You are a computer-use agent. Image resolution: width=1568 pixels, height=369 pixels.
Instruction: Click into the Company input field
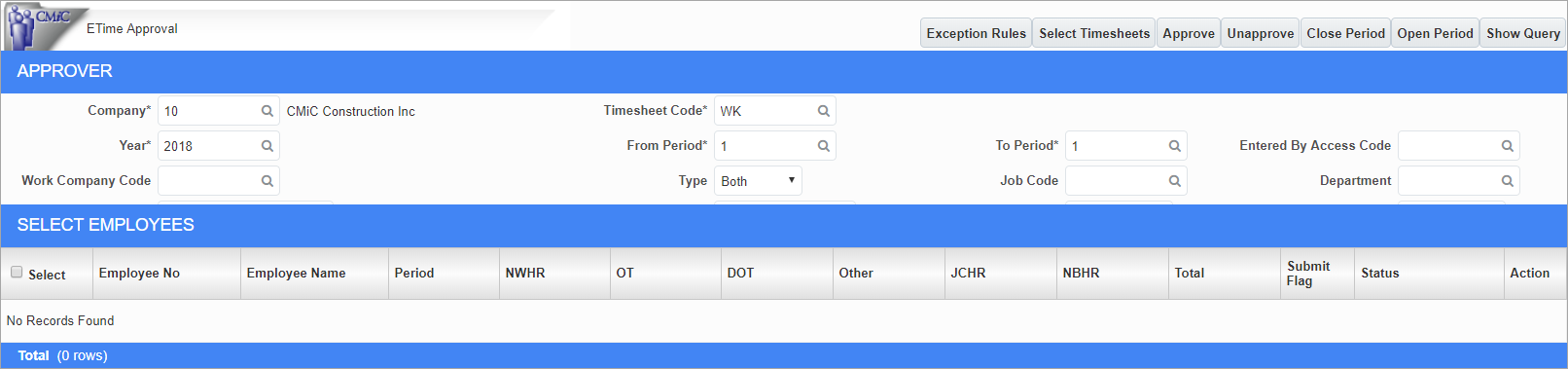[208, 111]
